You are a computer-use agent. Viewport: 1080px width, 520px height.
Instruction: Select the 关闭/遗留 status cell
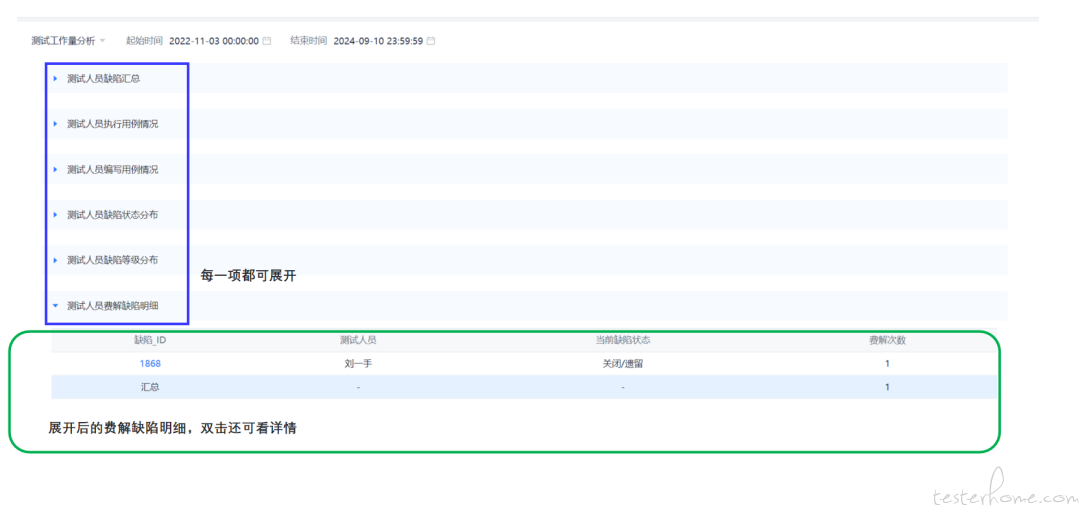pyautogui.click(x=622, y=364)
